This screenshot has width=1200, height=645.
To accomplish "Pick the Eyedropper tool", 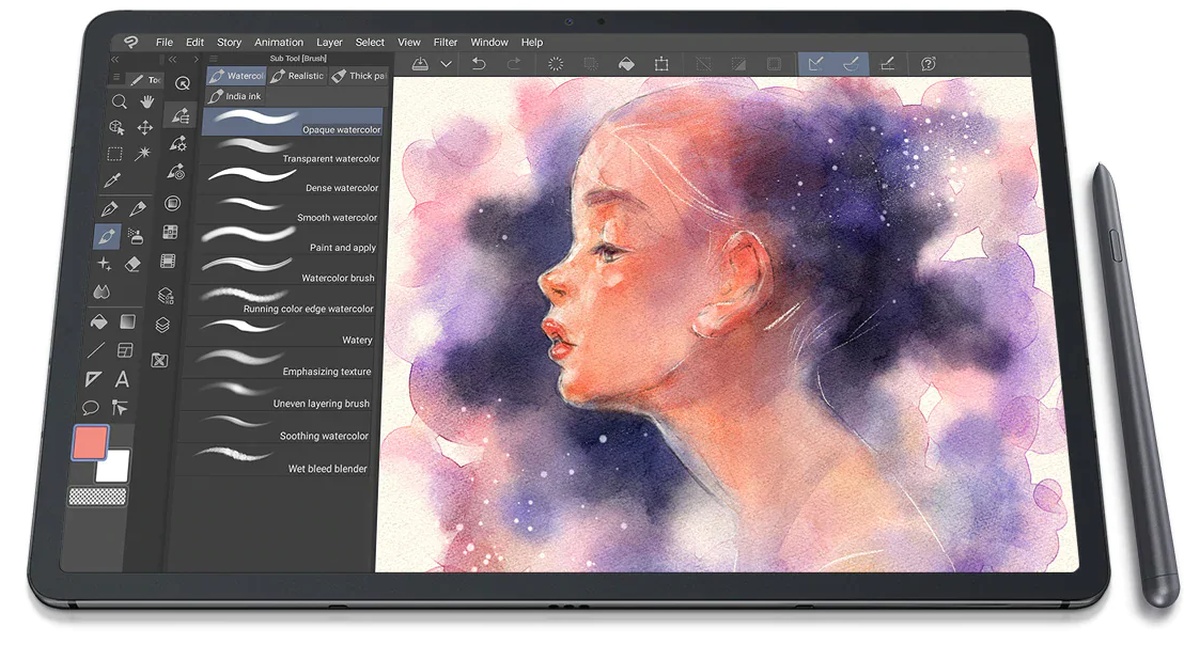I will pyautogui.click(x=111, y=181).
